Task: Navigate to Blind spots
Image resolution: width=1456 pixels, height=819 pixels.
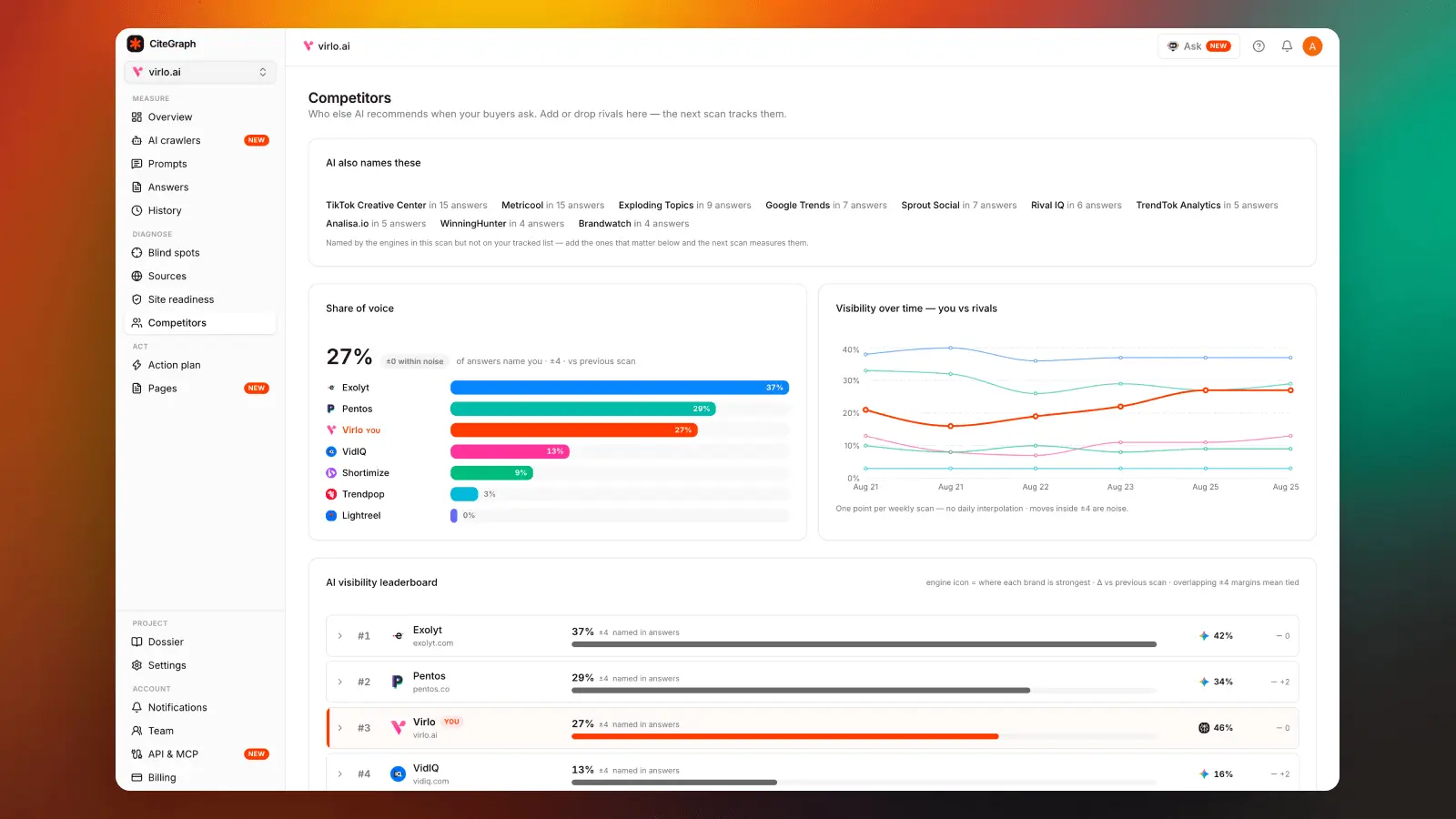Action: tap(200, 253)
